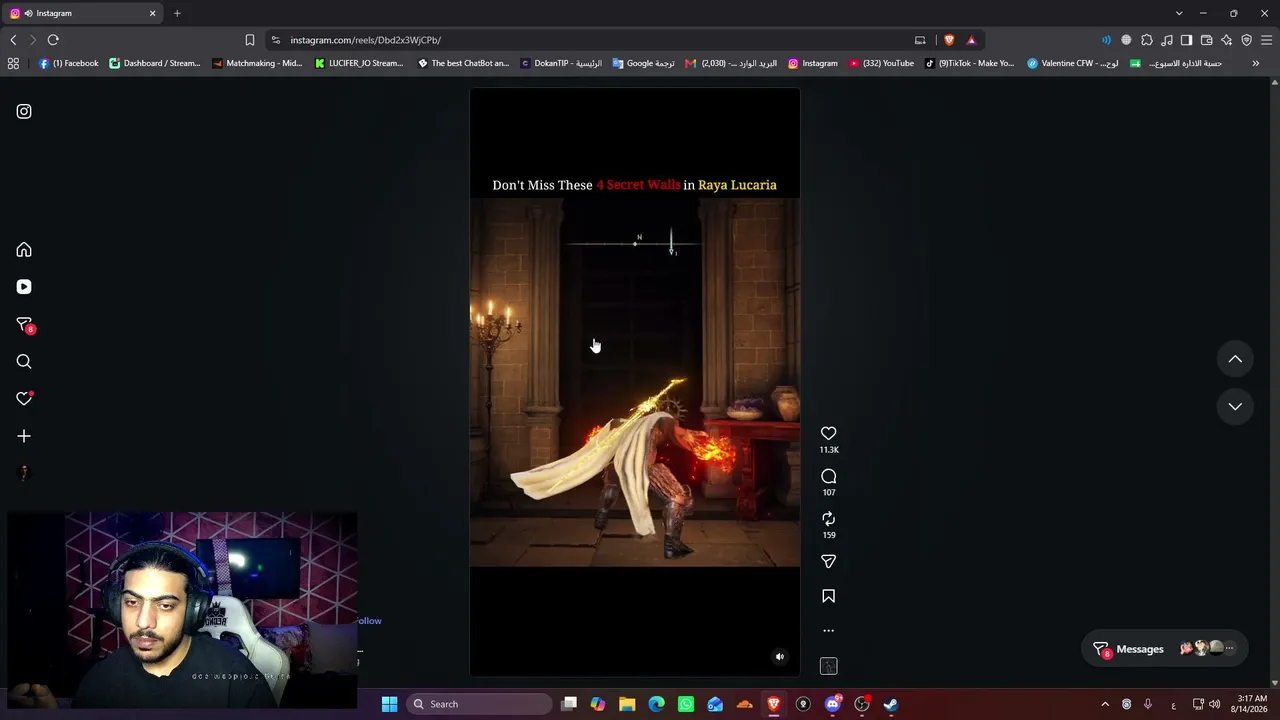Toggle the browser sidebar panel
Image resolution: width=1280 pixels, height=720 pixels.
click(1186, 40)
